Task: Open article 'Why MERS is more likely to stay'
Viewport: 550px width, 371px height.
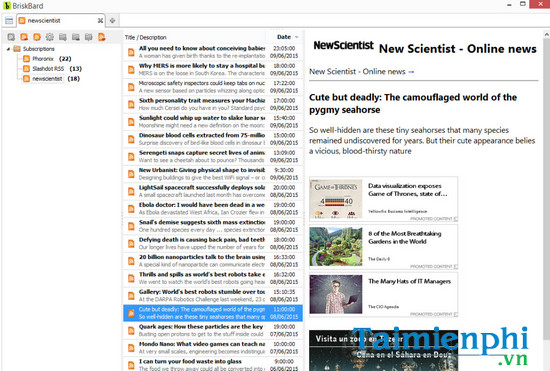Action: pyautogui.click(x=213, y=69)
